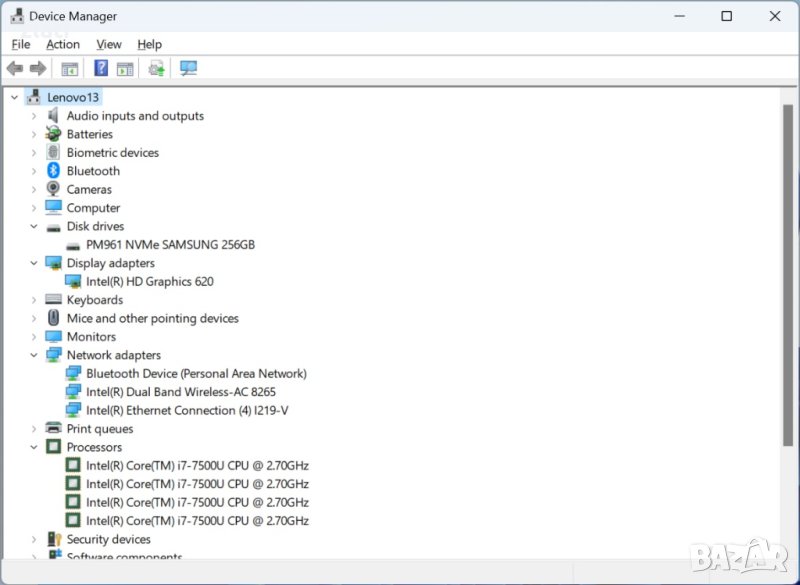Open the Action menu
The width and height of the screenshot is (800, 585).
[63, 44]
